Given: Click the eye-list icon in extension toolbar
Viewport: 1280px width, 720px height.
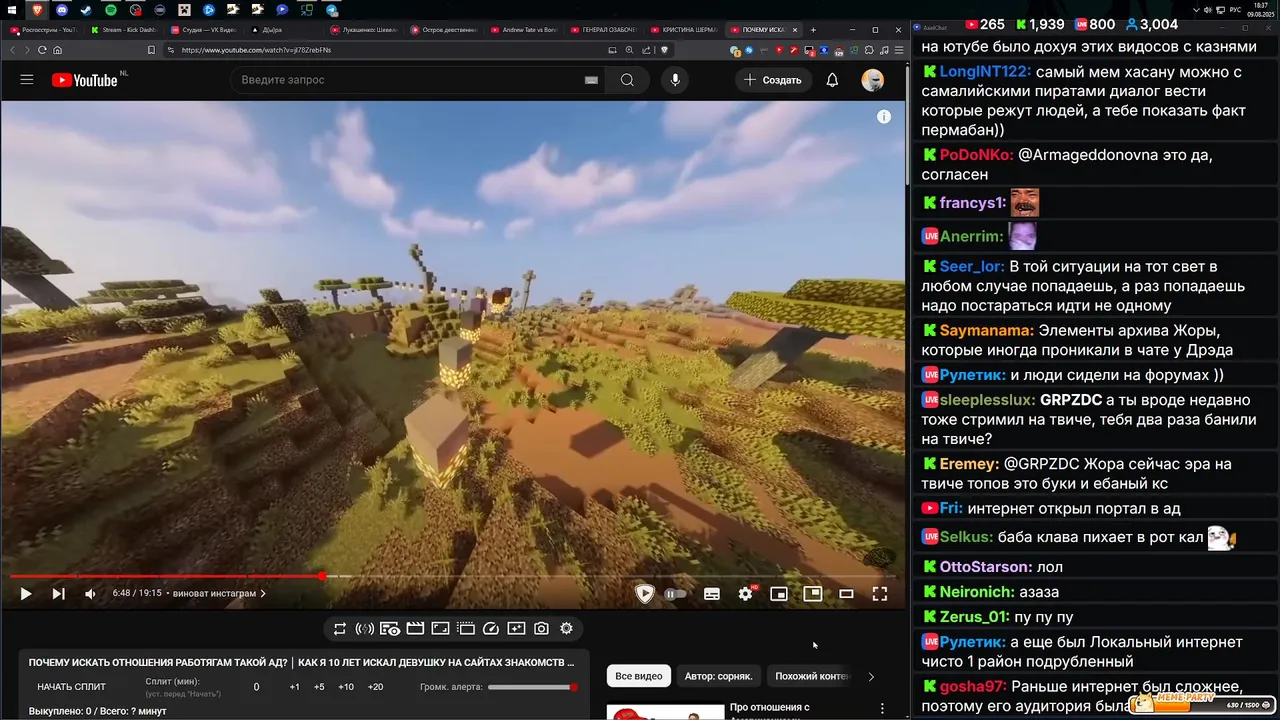Looking at the screenshot, I should click(x=390, y=629).
